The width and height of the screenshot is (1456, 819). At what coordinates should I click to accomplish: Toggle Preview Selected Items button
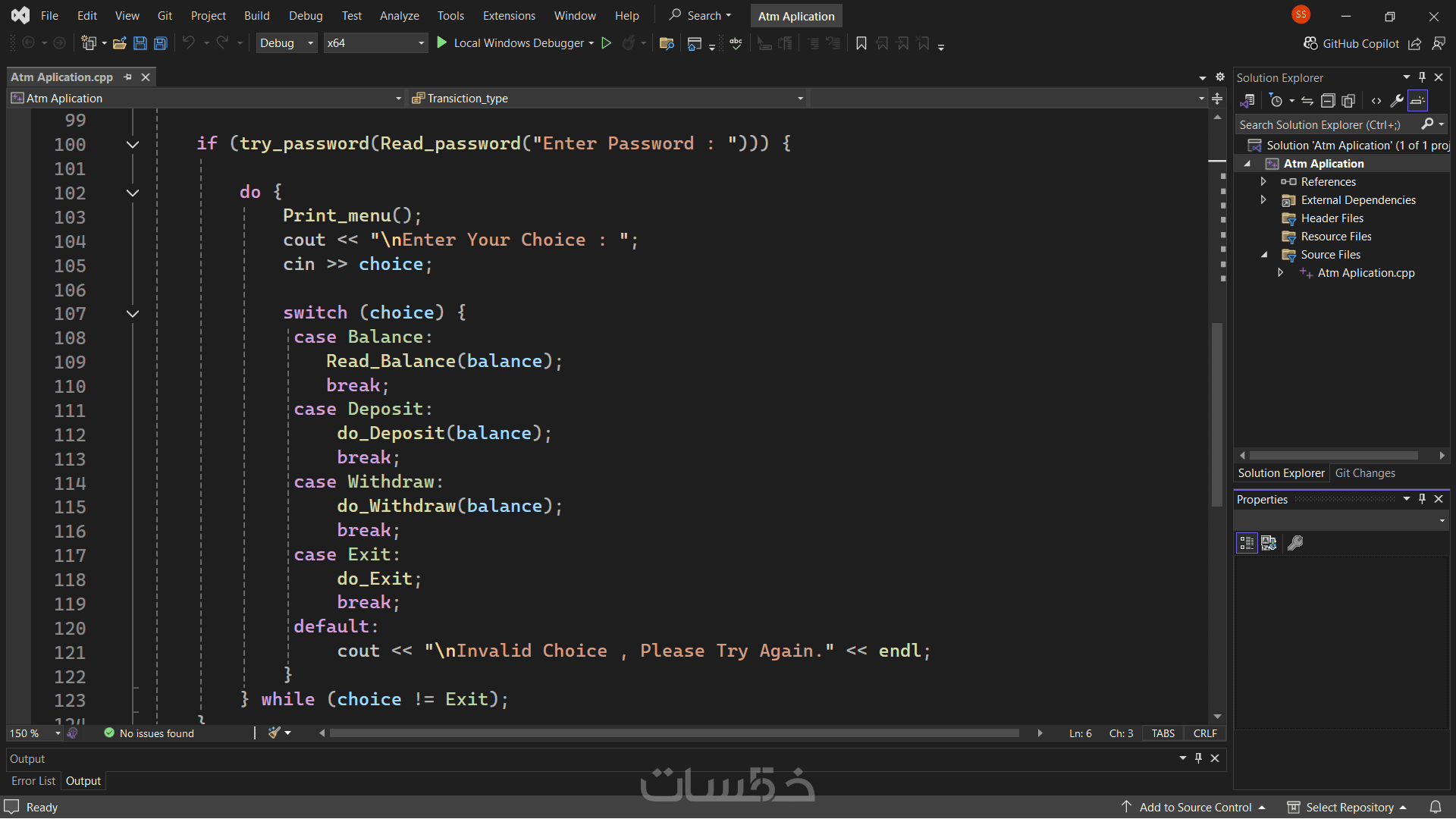[x=1417, y=101]
